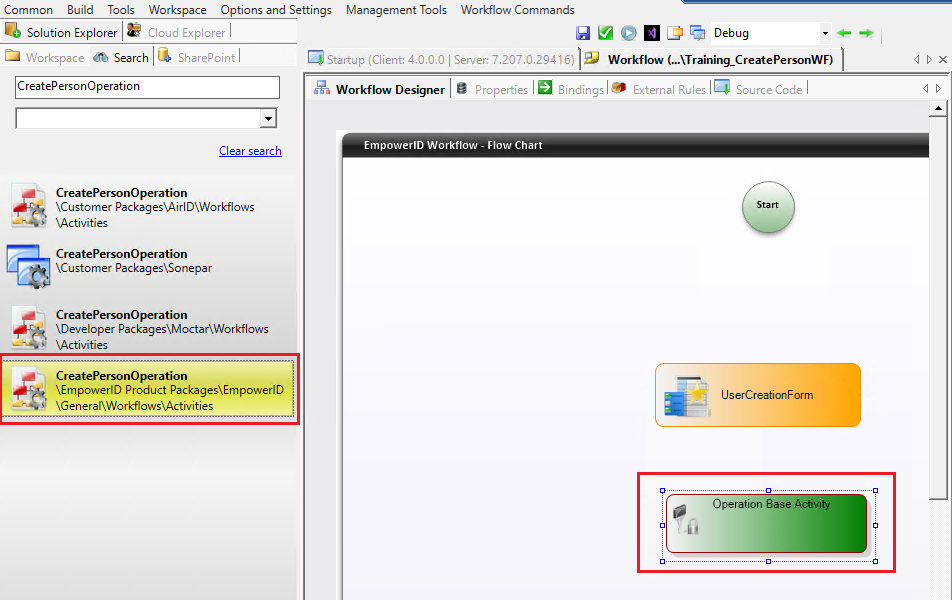Close the active document tab with X
952x600 pixels.
[x=942, y=60]
